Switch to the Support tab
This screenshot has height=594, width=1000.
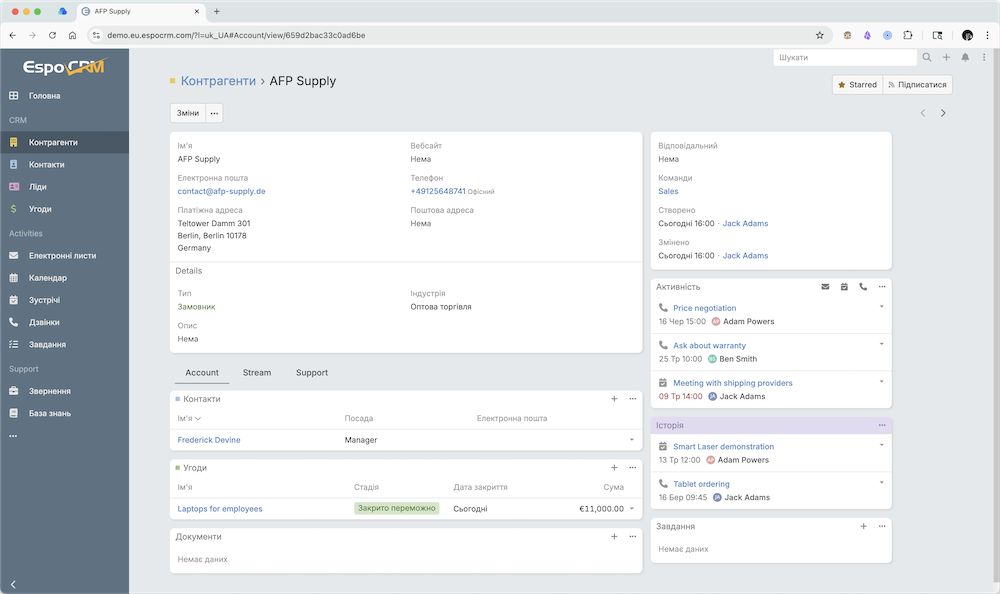click(312, 373)
